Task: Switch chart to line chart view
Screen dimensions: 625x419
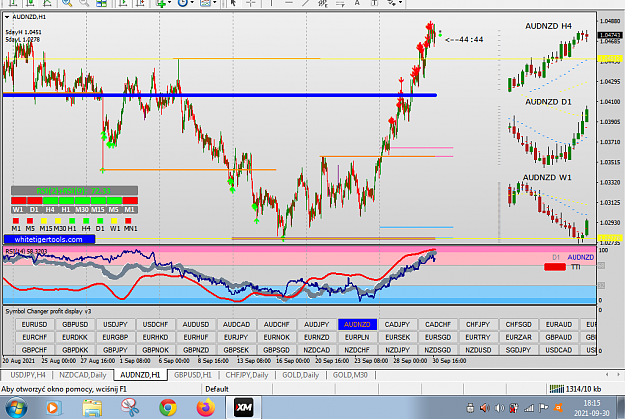Action: click(47, 3)
